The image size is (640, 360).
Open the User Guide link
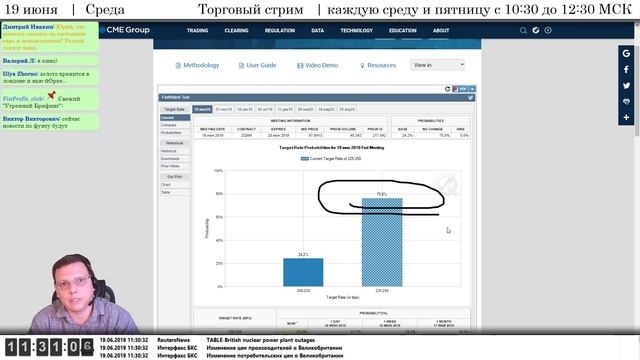click(x=258, y=65)
